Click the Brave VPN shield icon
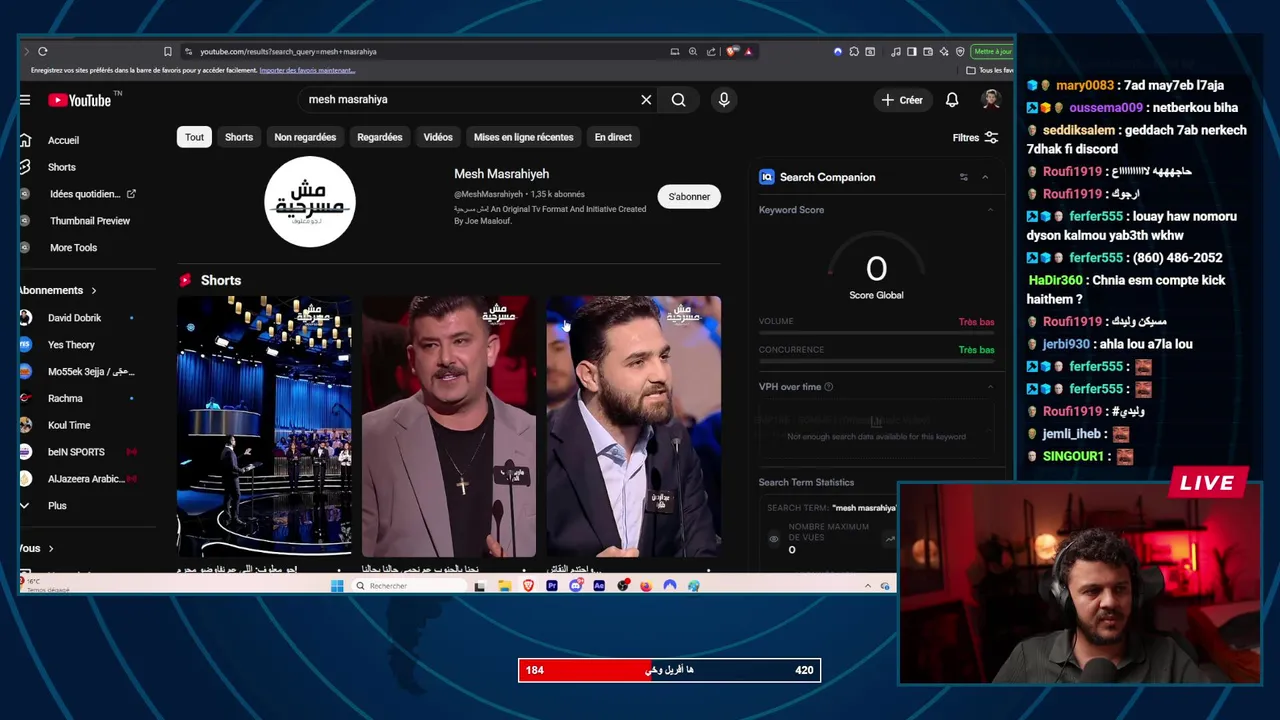Screen dimensions: 1280x720 pyautogui.click(x=960, y=51)
